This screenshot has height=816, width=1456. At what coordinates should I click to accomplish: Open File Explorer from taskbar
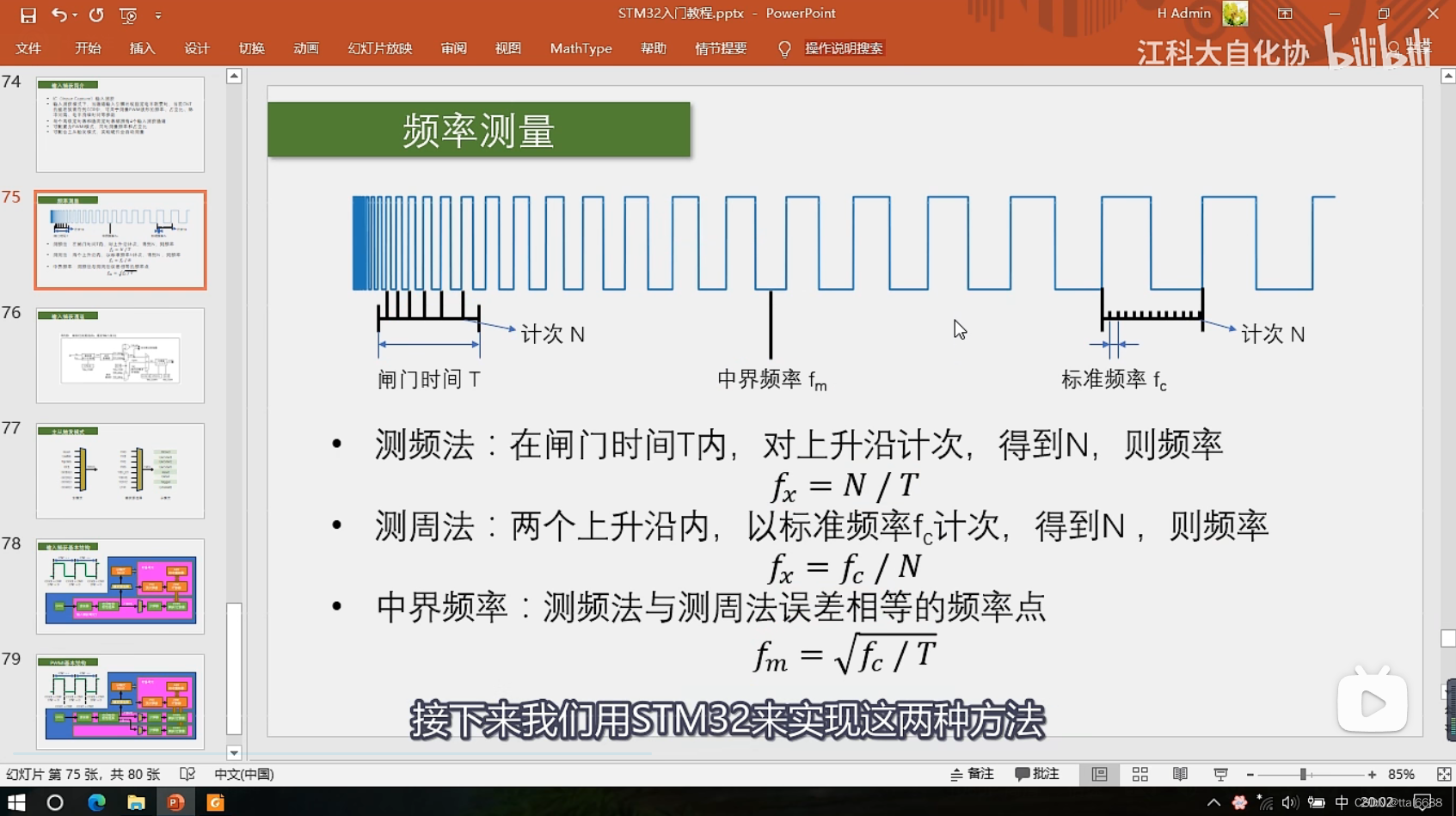click(x=136, y=802)
